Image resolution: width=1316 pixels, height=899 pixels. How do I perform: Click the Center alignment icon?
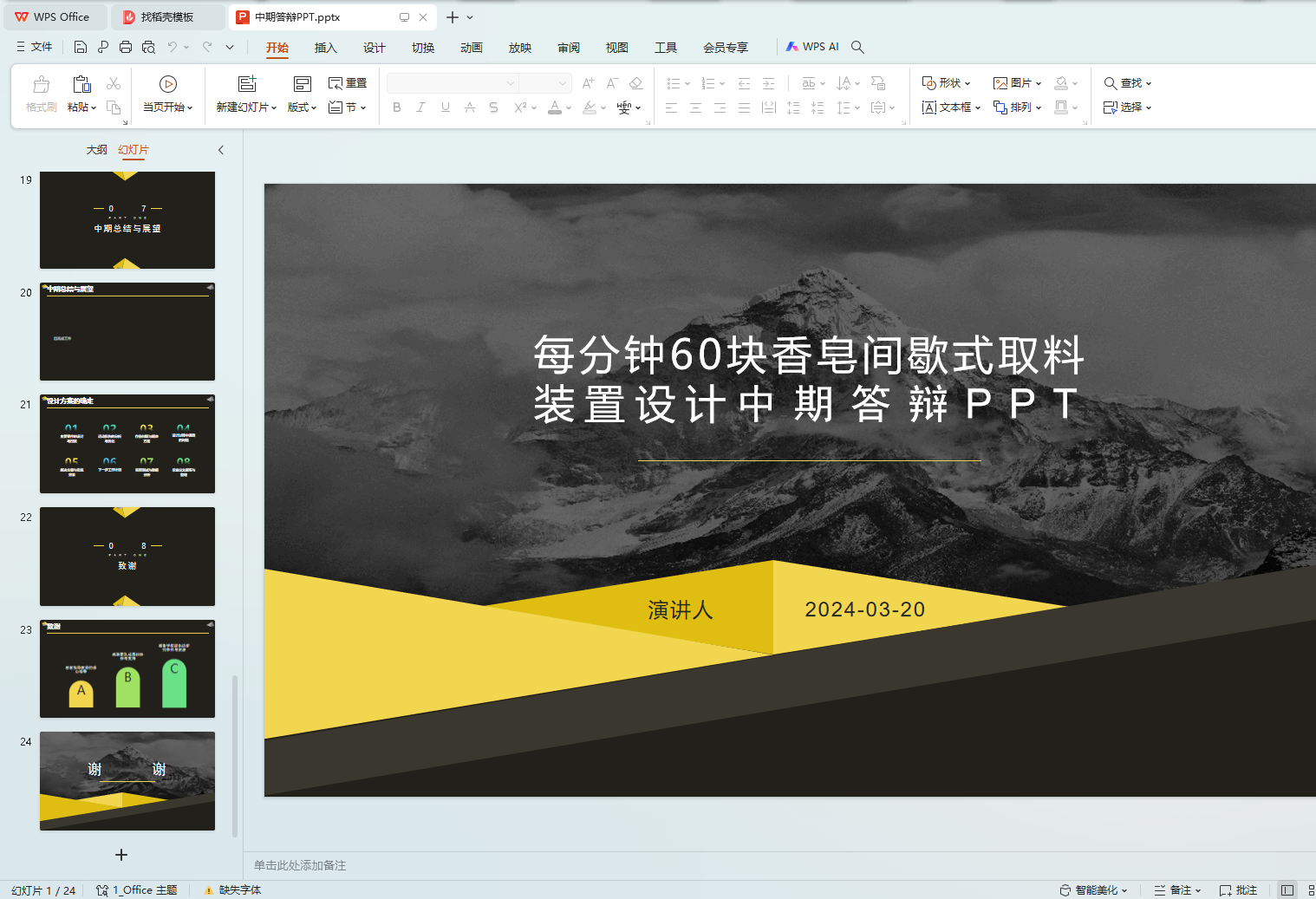point(695,107)
